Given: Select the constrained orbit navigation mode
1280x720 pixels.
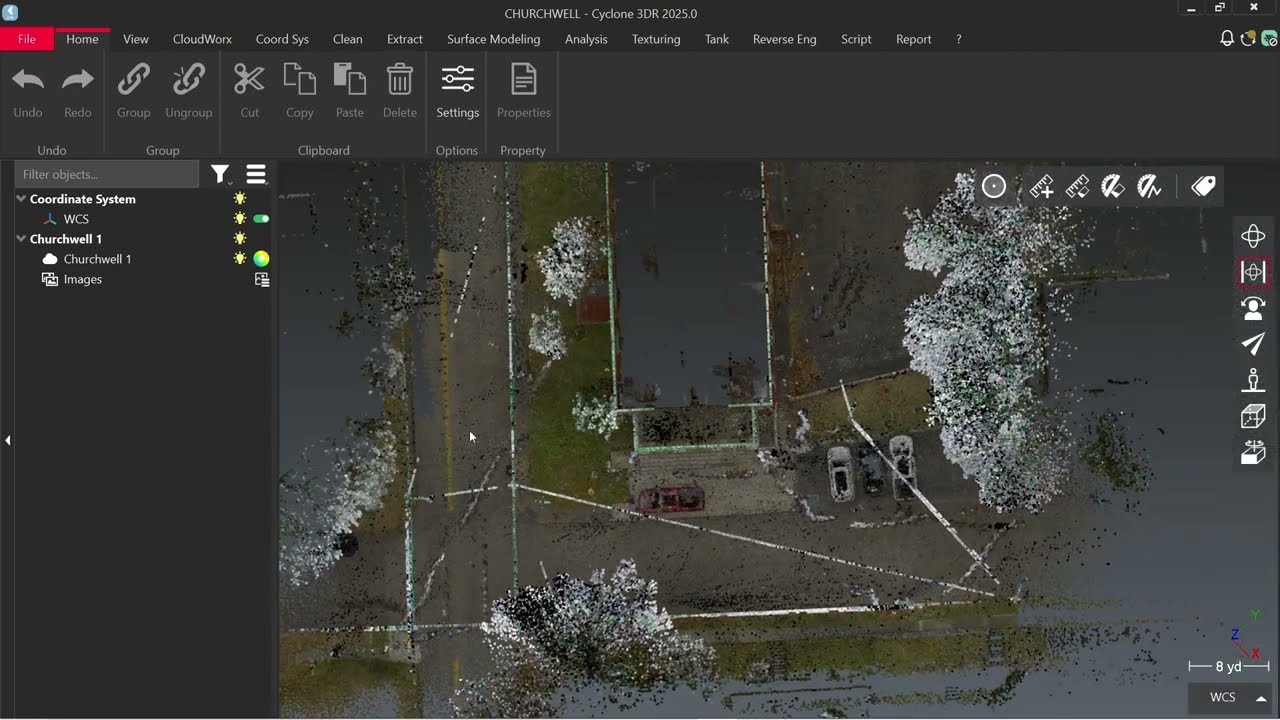Looking at the screenshot, I should pyautogui.click(x=1253, y=272).
